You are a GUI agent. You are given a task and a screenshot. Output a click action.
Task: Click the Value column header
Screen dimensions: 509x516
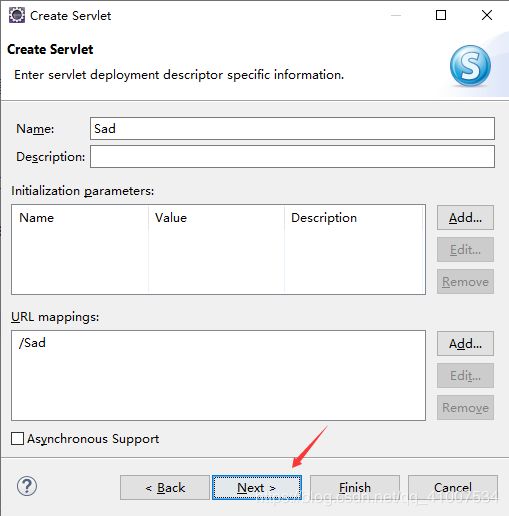coord(171,218)
